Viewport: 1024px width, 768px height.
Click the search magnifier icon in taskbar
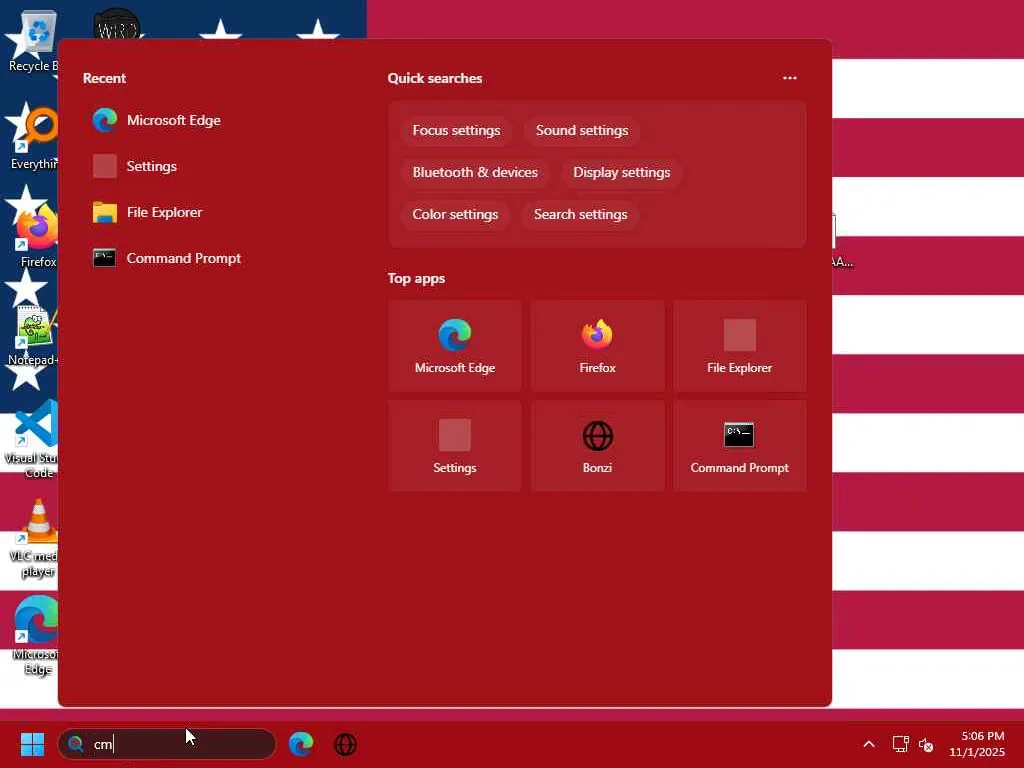coord(76,744)
